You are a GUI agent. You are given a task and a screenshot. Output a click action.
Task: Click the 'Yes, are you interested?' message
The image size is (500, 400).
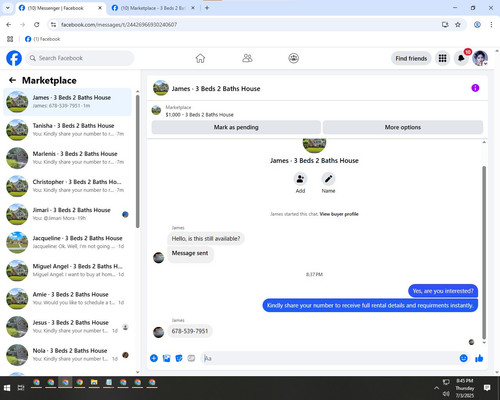(443, 291)
